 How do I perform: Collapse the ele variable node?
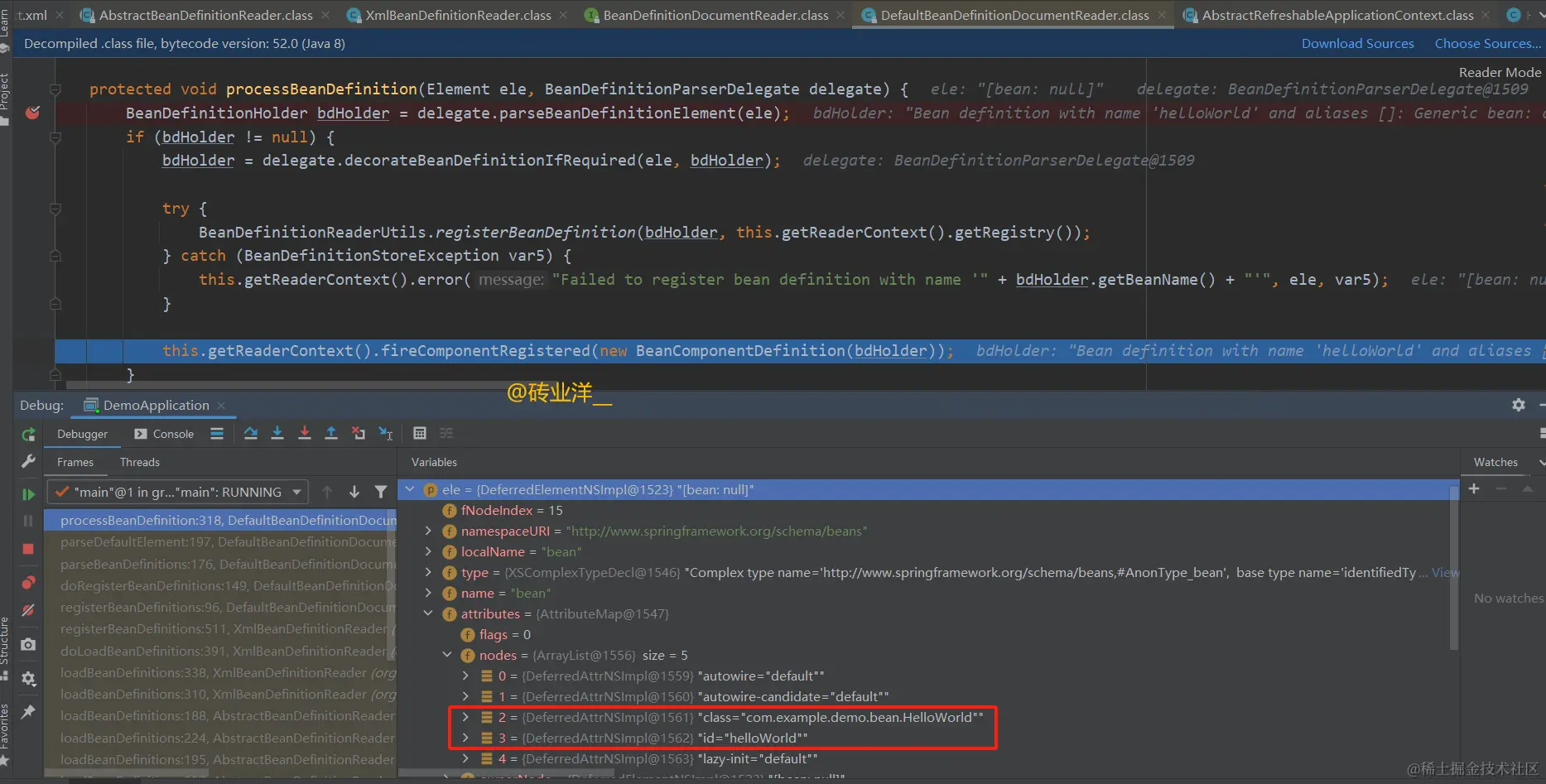pyautogui.click(x=409, y=489)
